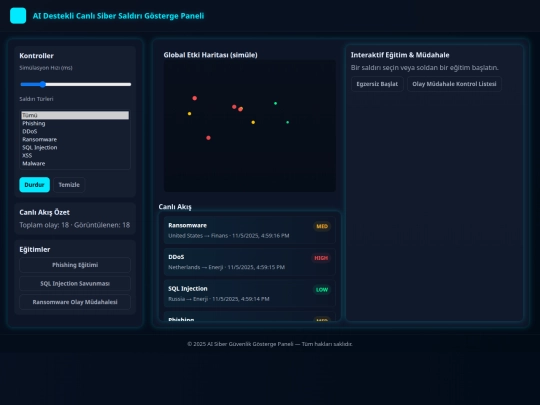Click the LOW badge on SQL Injection event
Image resolution: width=540 pixels, height=405 pixels.
(x=322, y=290)
